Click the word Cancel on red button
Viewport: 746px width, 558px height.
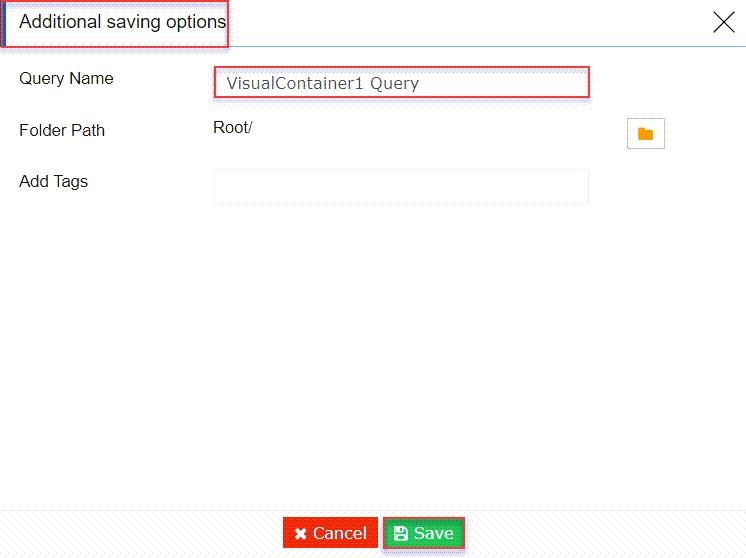[340, 533]
